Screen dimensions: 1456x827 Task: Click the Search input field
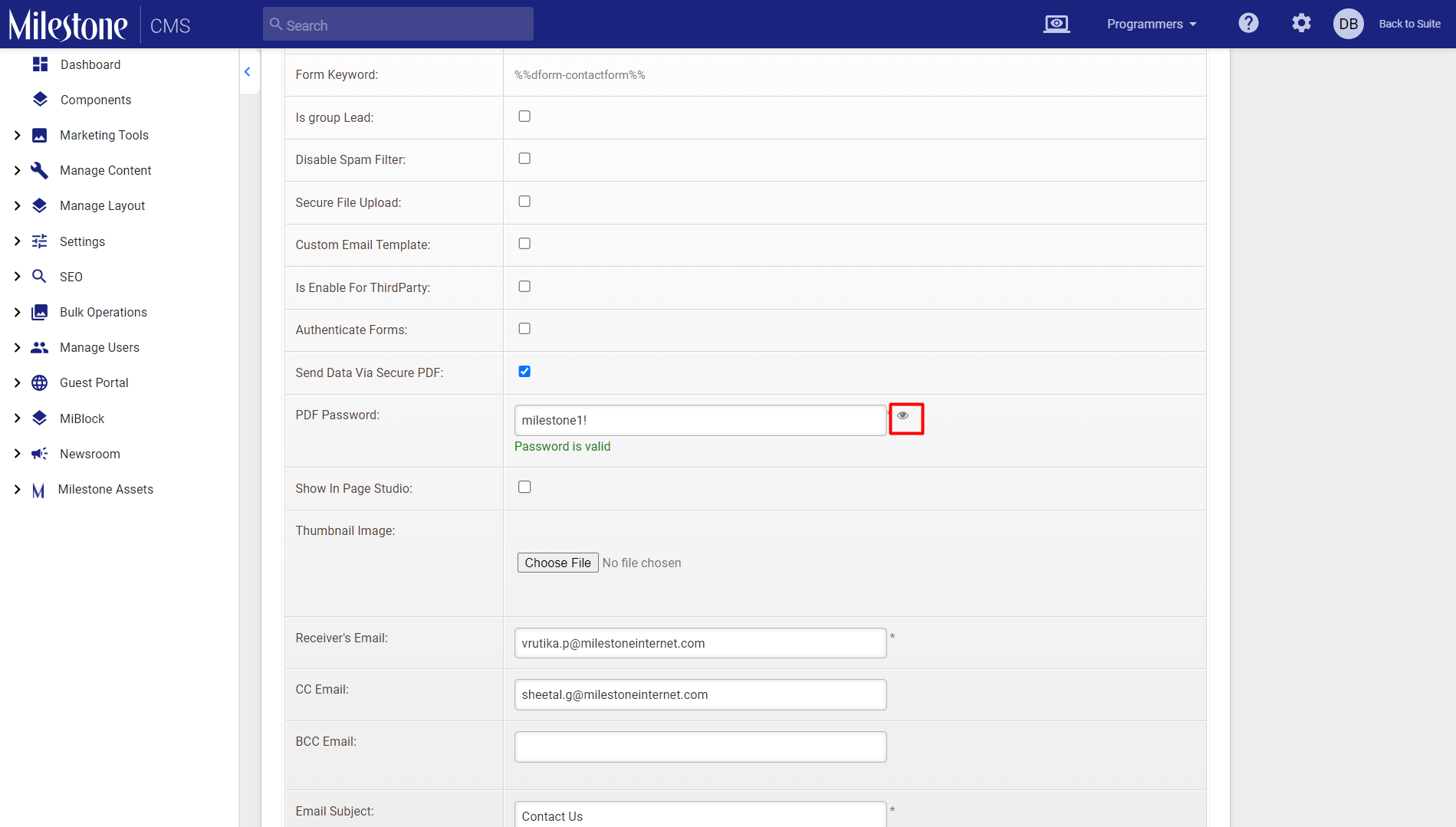(x=398, y=25)
